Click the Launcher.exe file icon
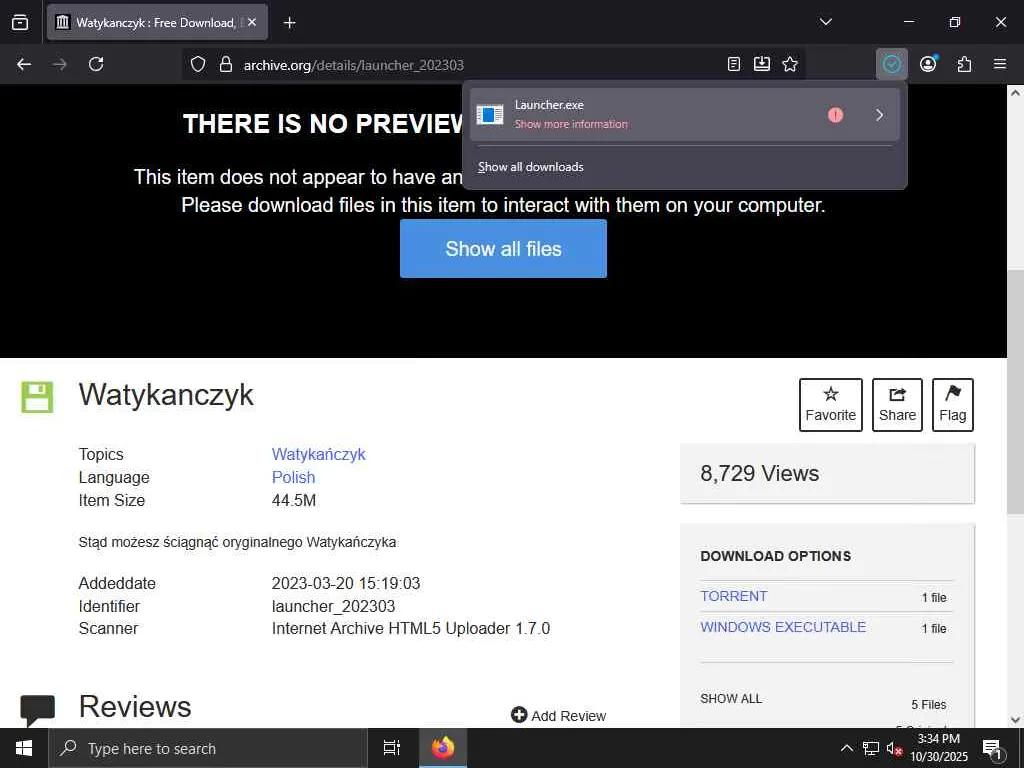This screenshot has width=1024, height=768. (x=490, y=115)
